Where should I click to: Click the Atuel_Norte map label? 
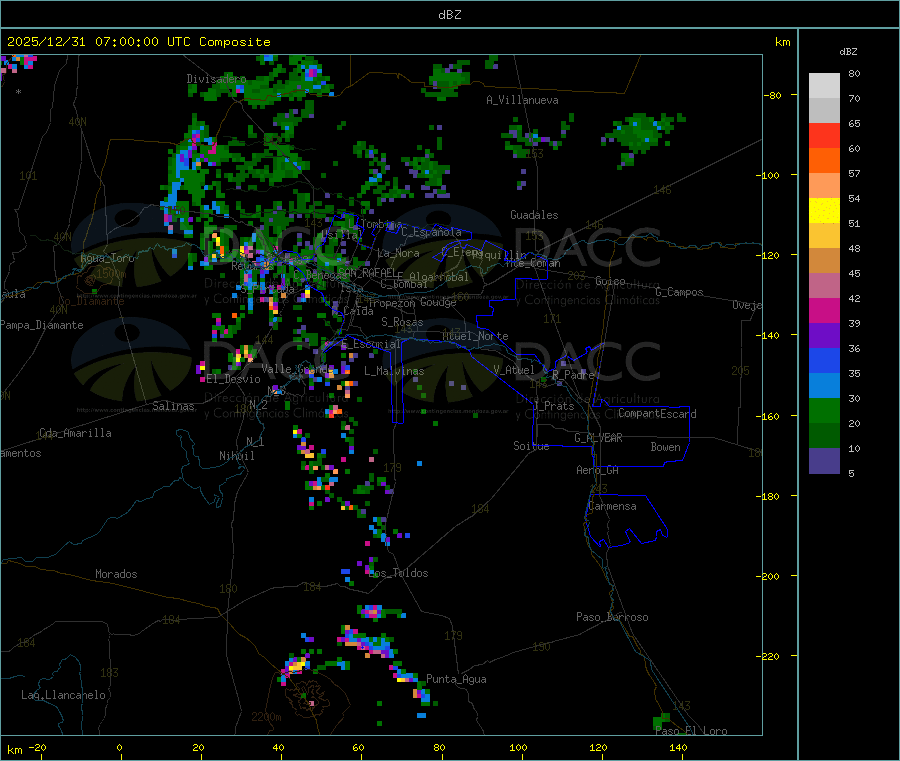(x=475, y=336)
